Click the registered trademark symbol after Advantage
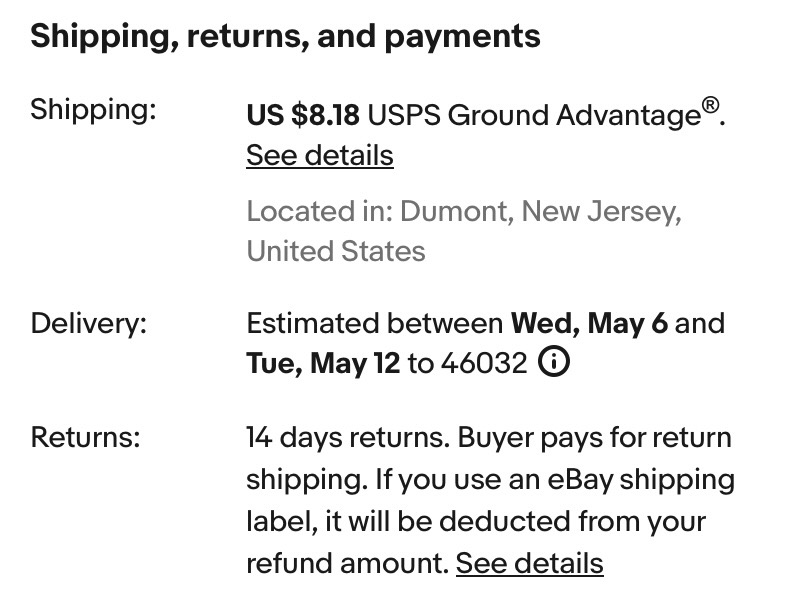This screenshot has height=592, width=802. click(x=710, y=106)
